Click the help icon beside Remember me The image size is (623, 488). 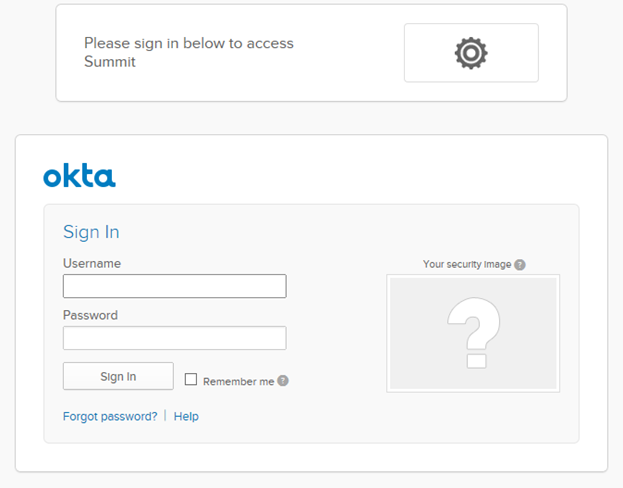[x=283, y=381]
